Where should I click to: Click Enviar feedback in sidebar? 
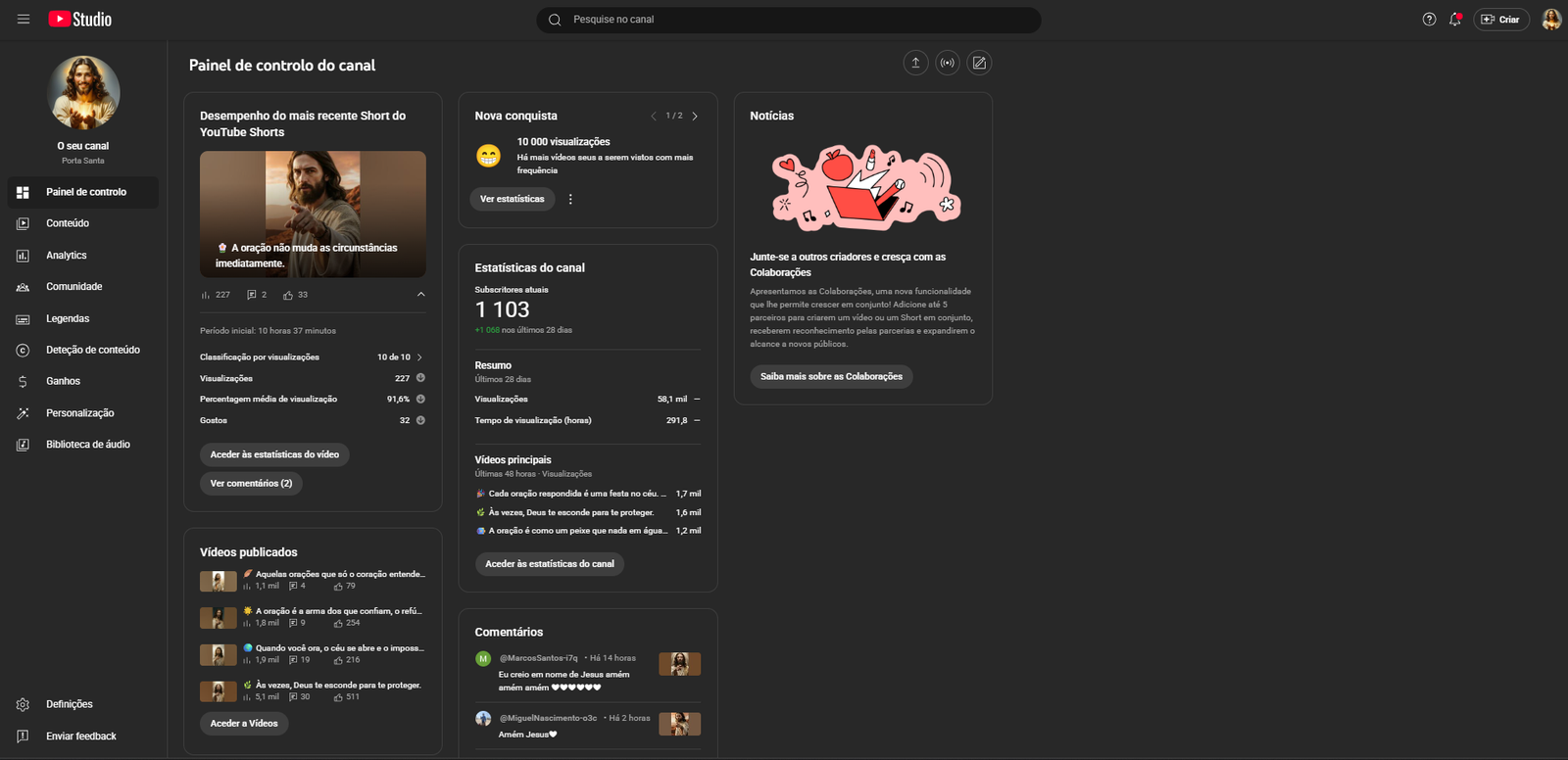click(x=83, y=736)
